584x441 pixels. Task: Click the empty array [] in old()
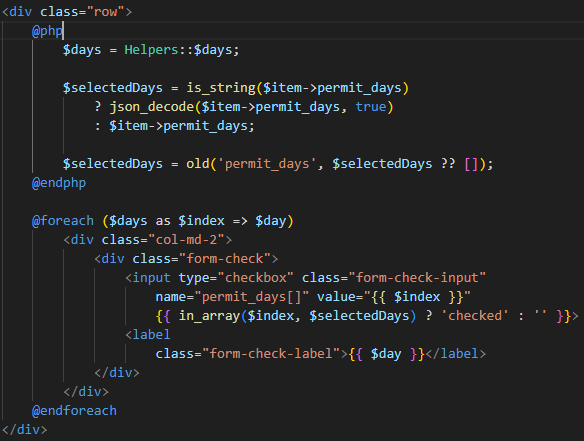click(471, 164)
